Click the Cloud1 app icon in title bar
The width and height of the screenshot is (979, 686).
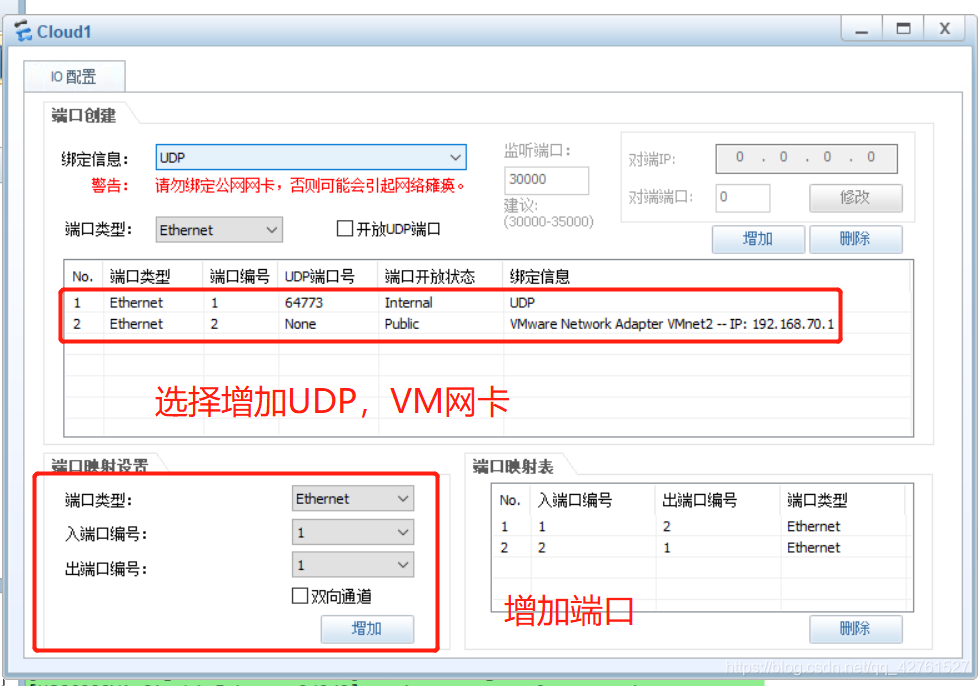click(x=23, y=31)
